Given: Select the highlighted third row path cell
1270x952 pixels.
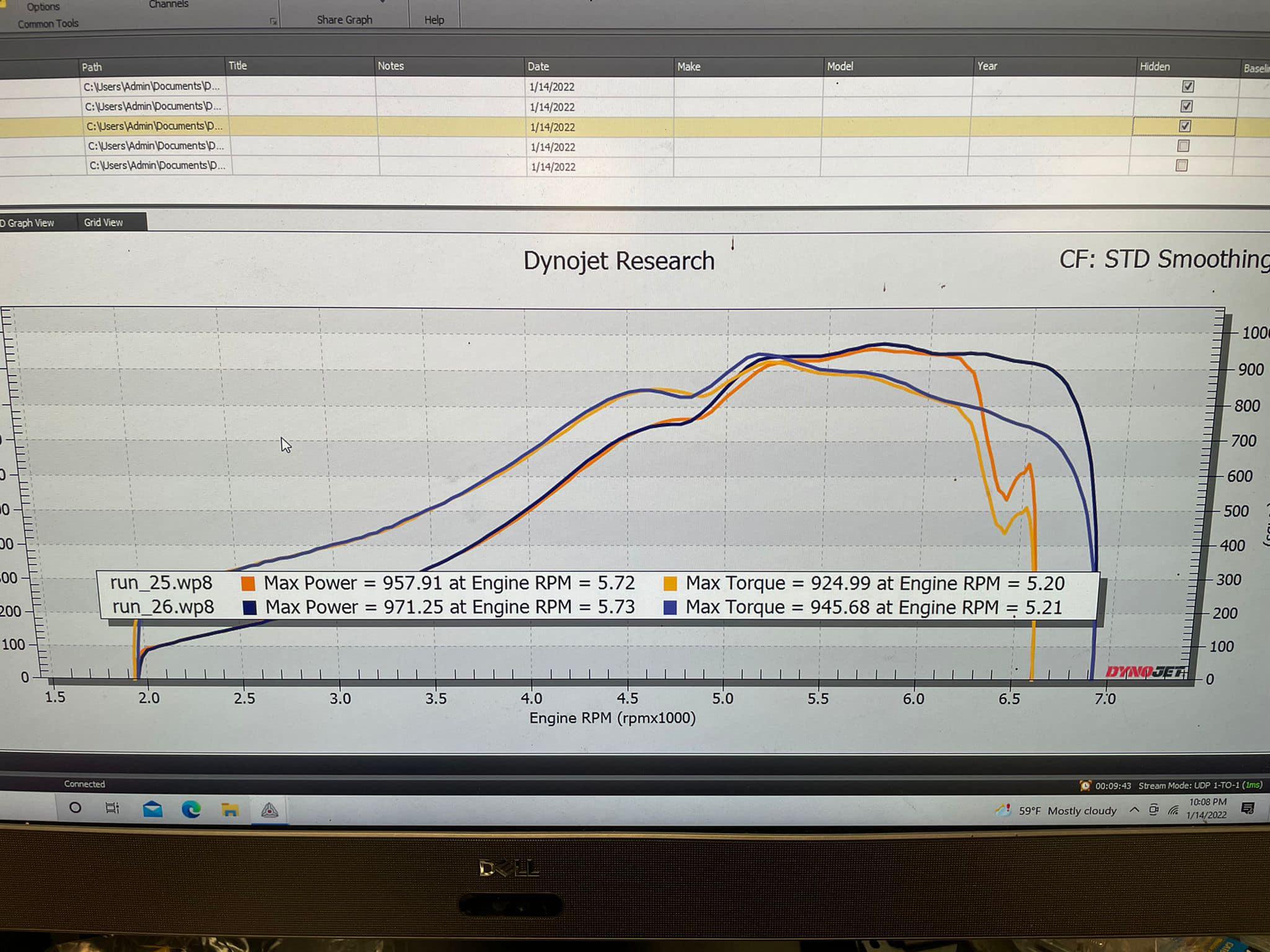Looking at the screenshot, I should coord(154,126).
